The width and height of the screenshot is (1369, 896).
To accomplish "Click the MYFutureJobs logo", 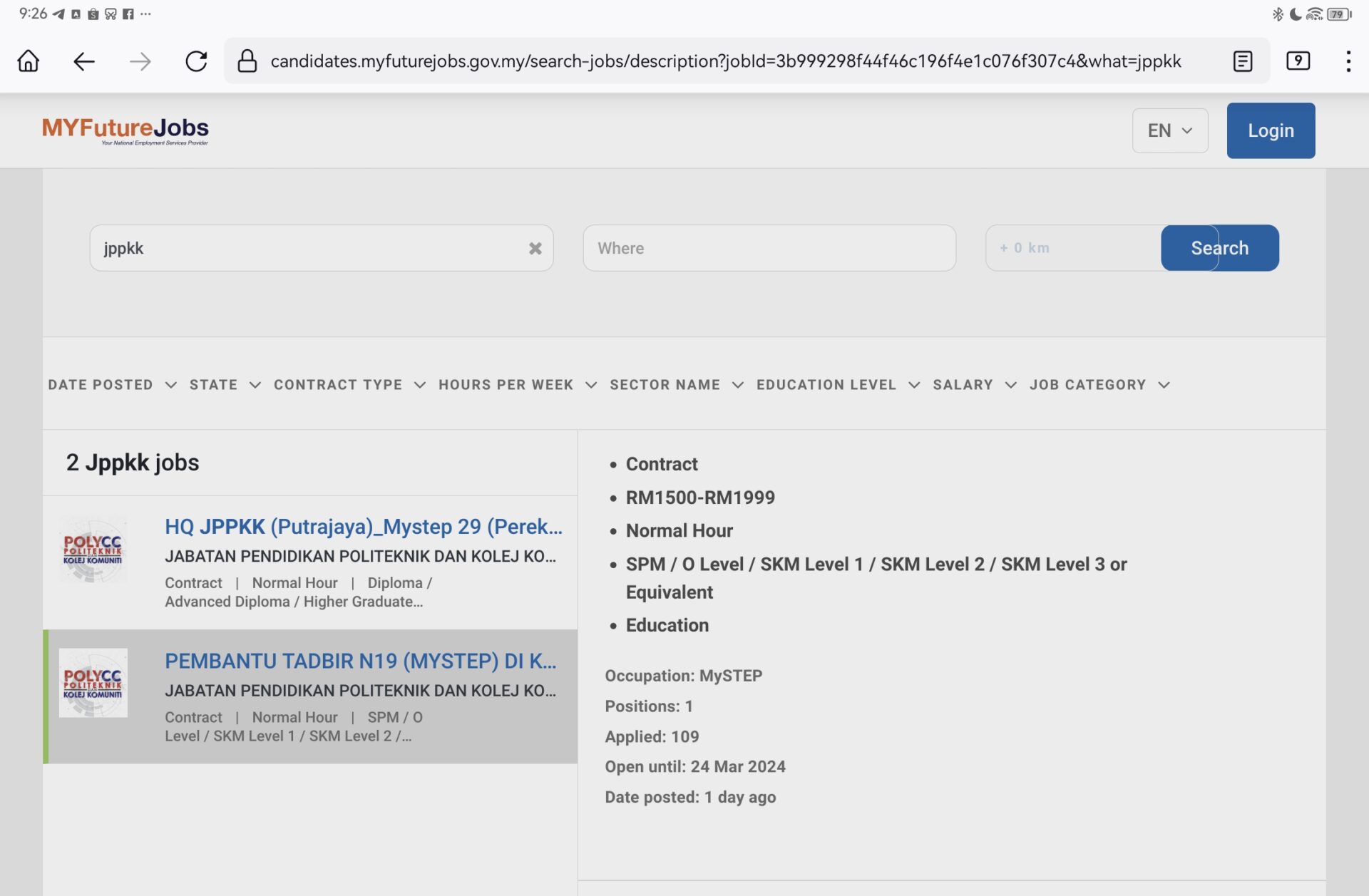I will (x=125, y=130).
